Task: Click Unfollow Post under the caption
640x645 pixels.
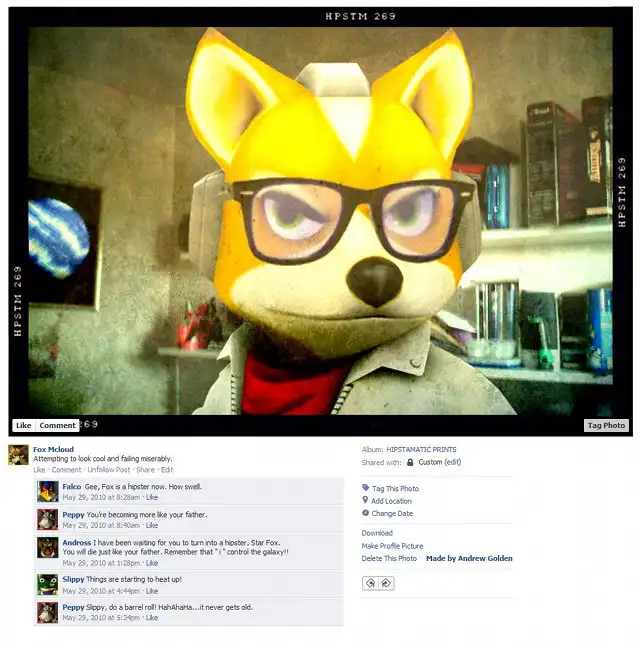Action: pos(109,469)
